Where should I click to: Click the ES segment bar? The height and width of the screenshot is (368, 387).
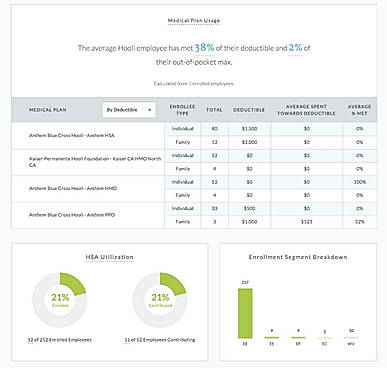(272, 337)
